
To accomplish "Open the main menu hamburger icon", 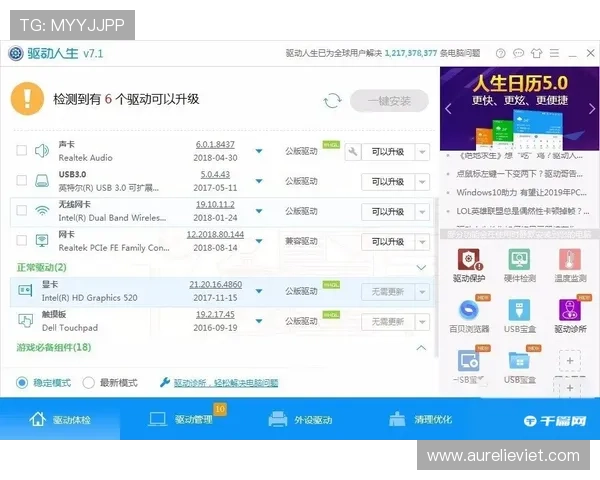I will 554,53.
